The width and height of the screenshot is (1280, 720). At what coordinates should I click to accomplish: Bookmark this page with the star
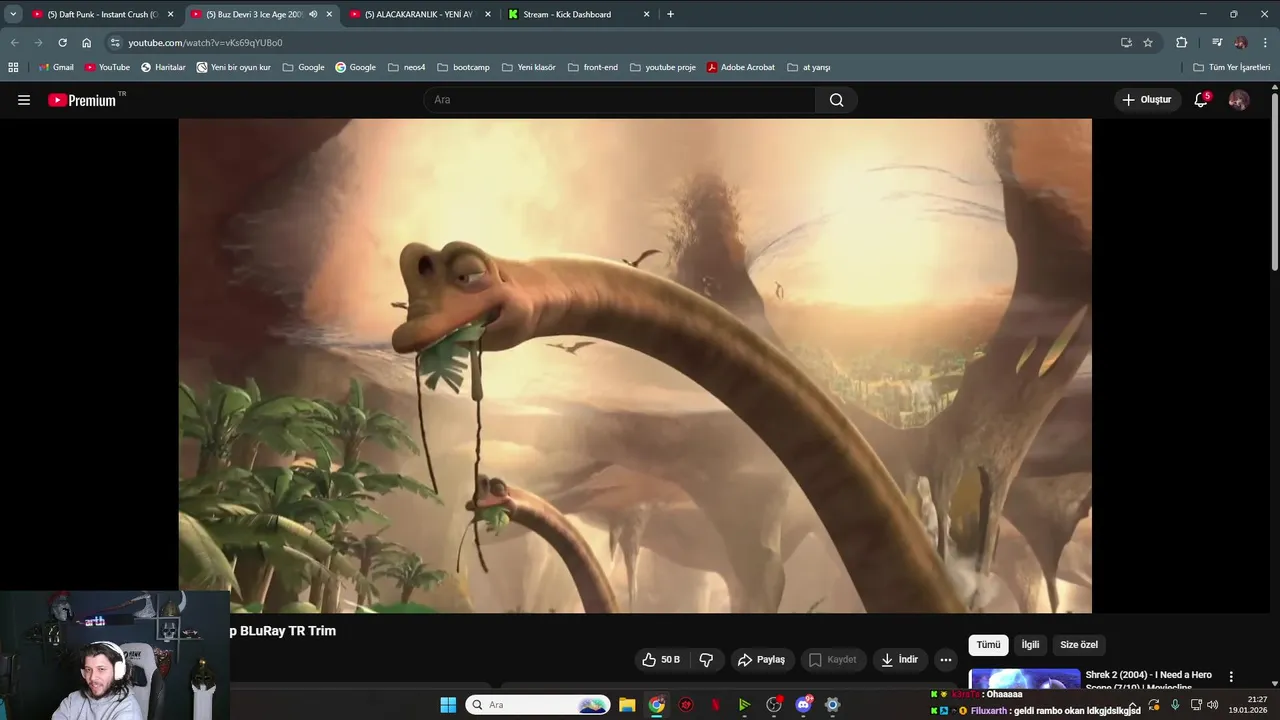1148,43
